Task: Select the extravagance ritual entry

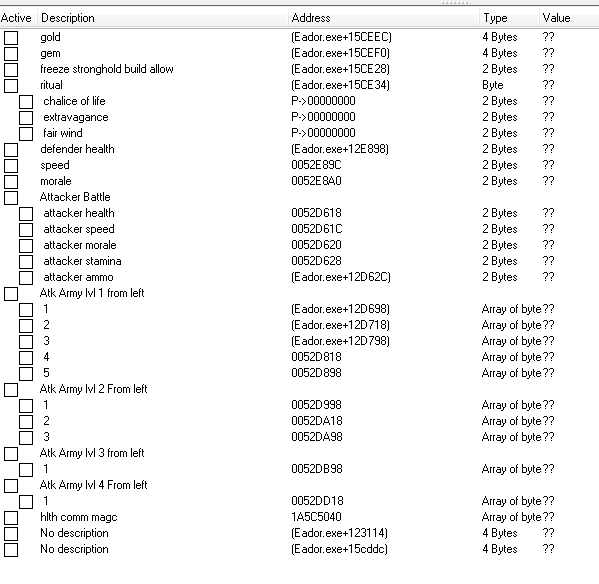Action: coord(76,117)
